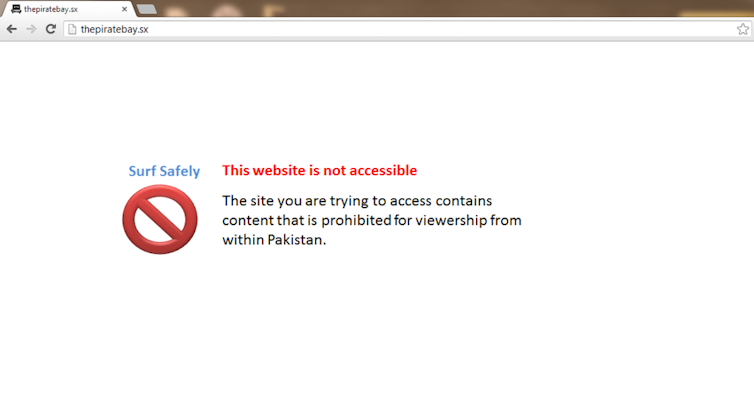Reload the blocked page
The height and width of the screenshot is (415, 754).
[x=50, y=29]
